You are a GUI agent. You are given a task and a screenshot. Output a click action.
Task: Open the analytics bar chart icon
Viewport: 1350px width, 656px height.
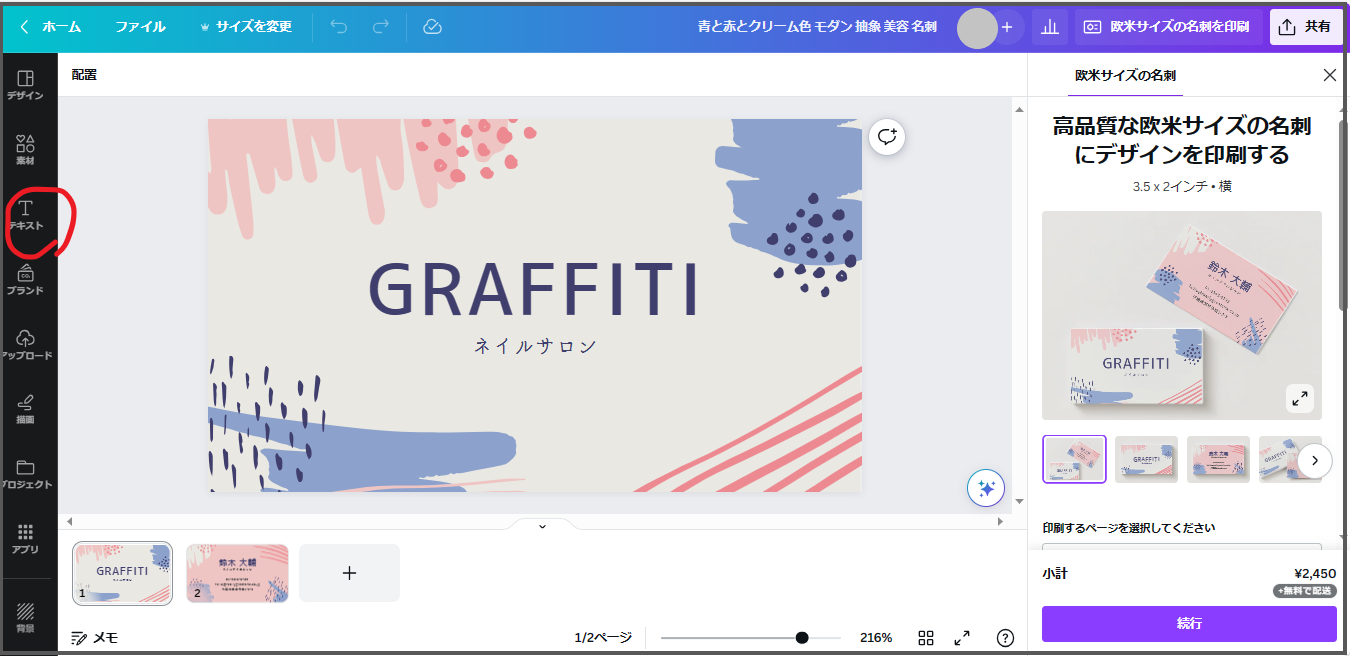(x=1049, y=27)
